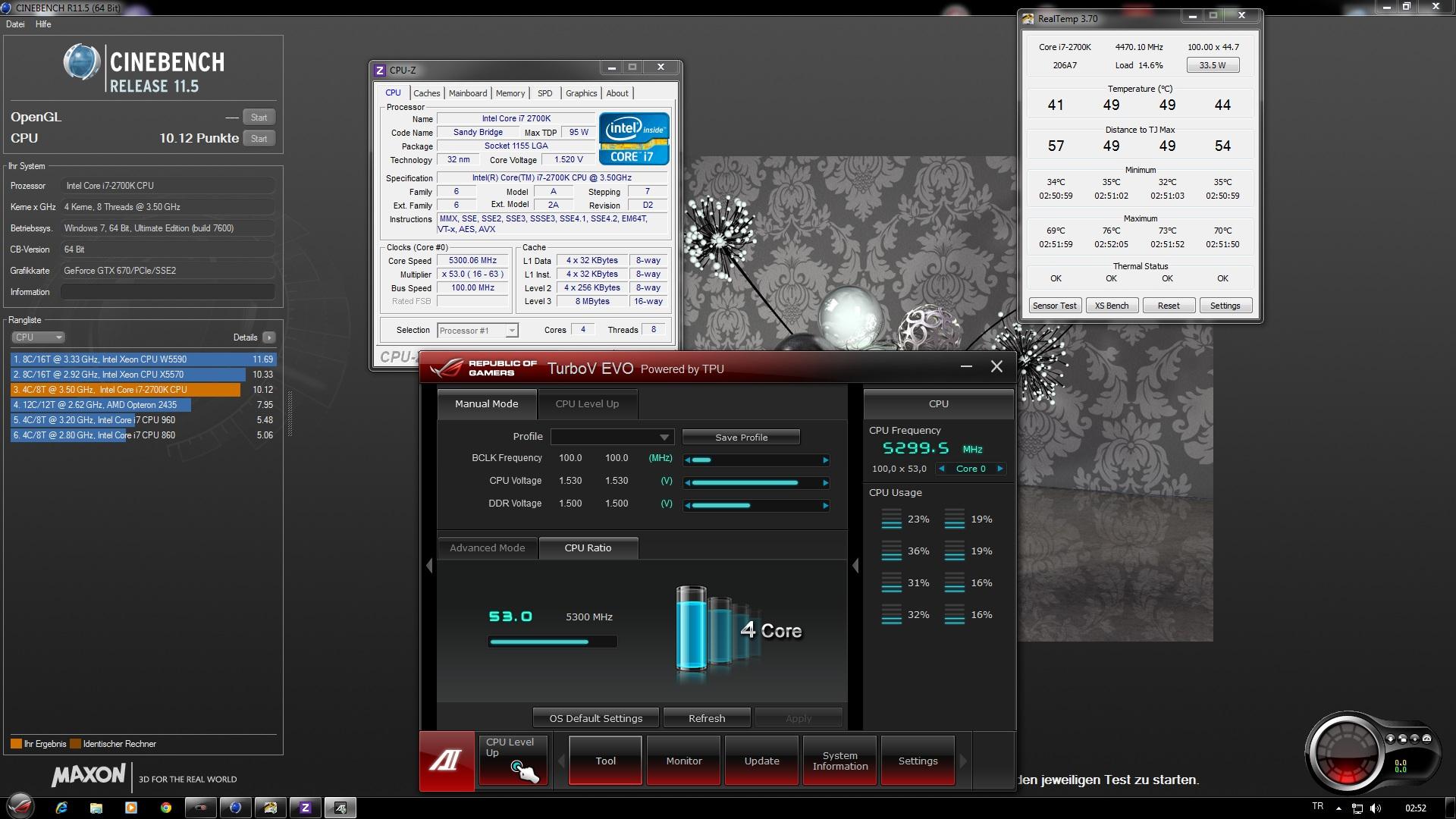Screen dimensions: 1456x819
Task: Open Settings in RealTemp window
Action: pos(1225,306)
